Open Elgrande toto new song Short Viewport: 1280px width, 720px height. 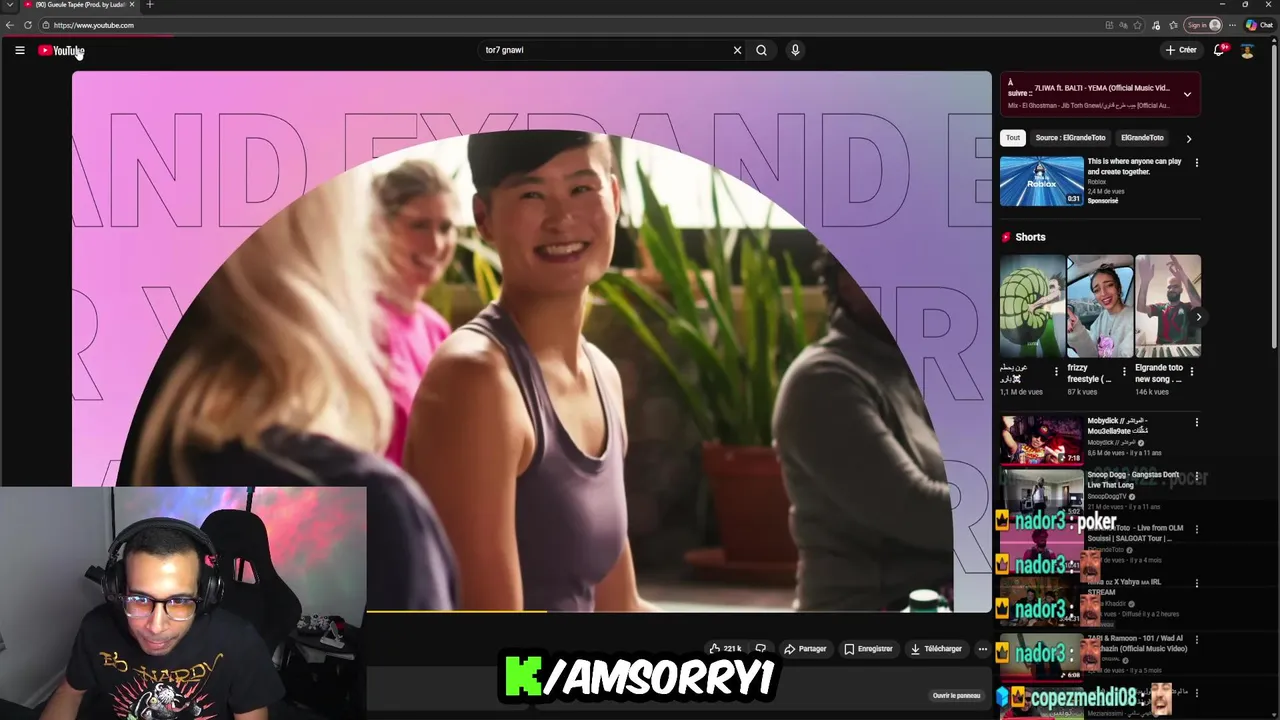(1168, 306)
